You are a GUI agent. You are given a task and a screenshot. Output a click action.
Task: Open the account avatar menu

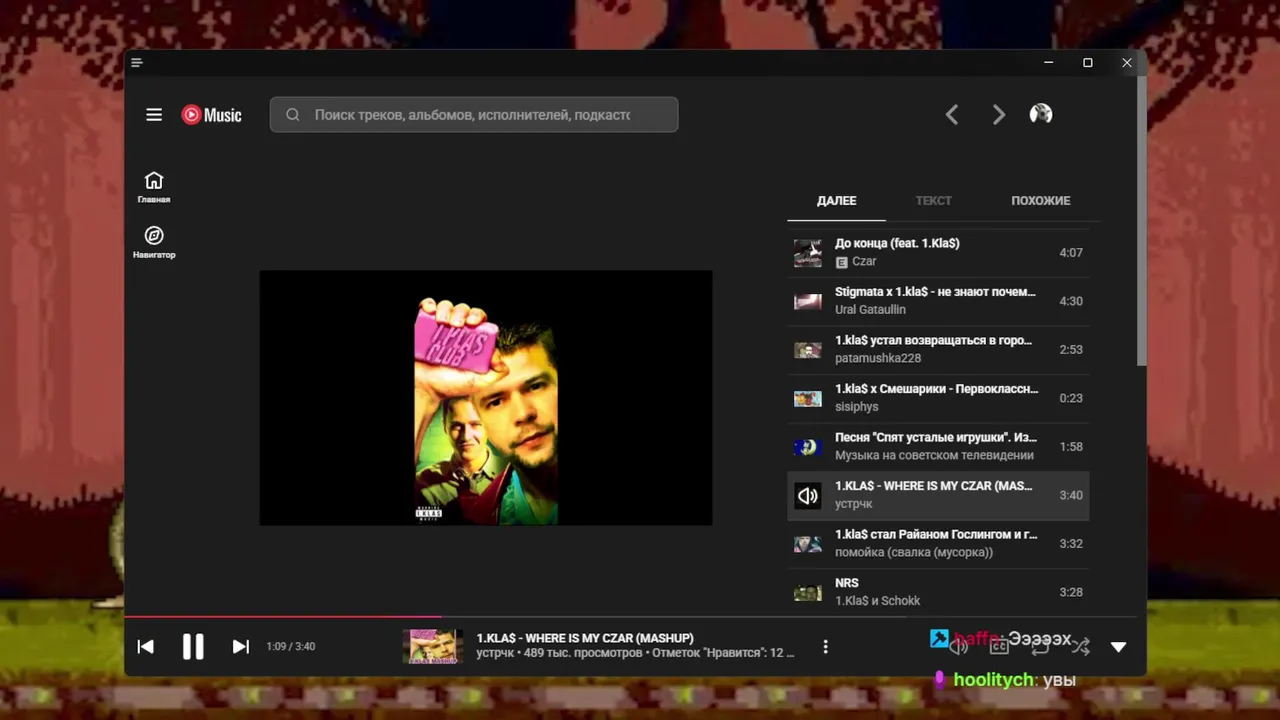(1041, 114)
